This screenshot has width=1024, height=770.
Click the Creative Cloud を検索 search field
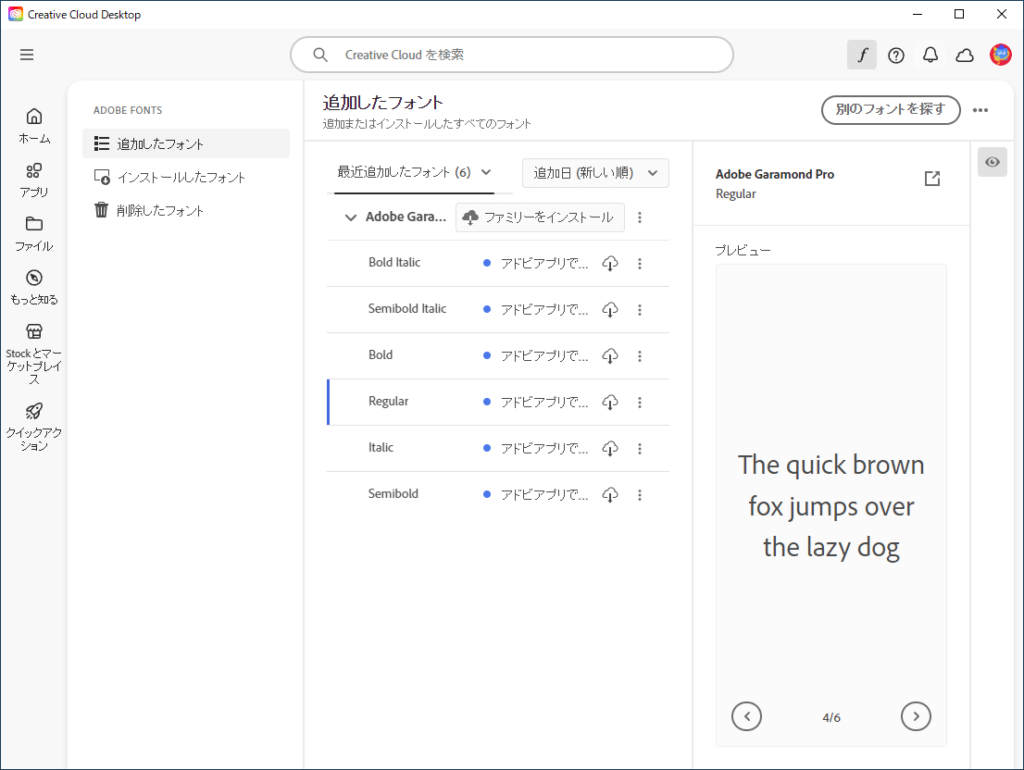coord(512,55)
